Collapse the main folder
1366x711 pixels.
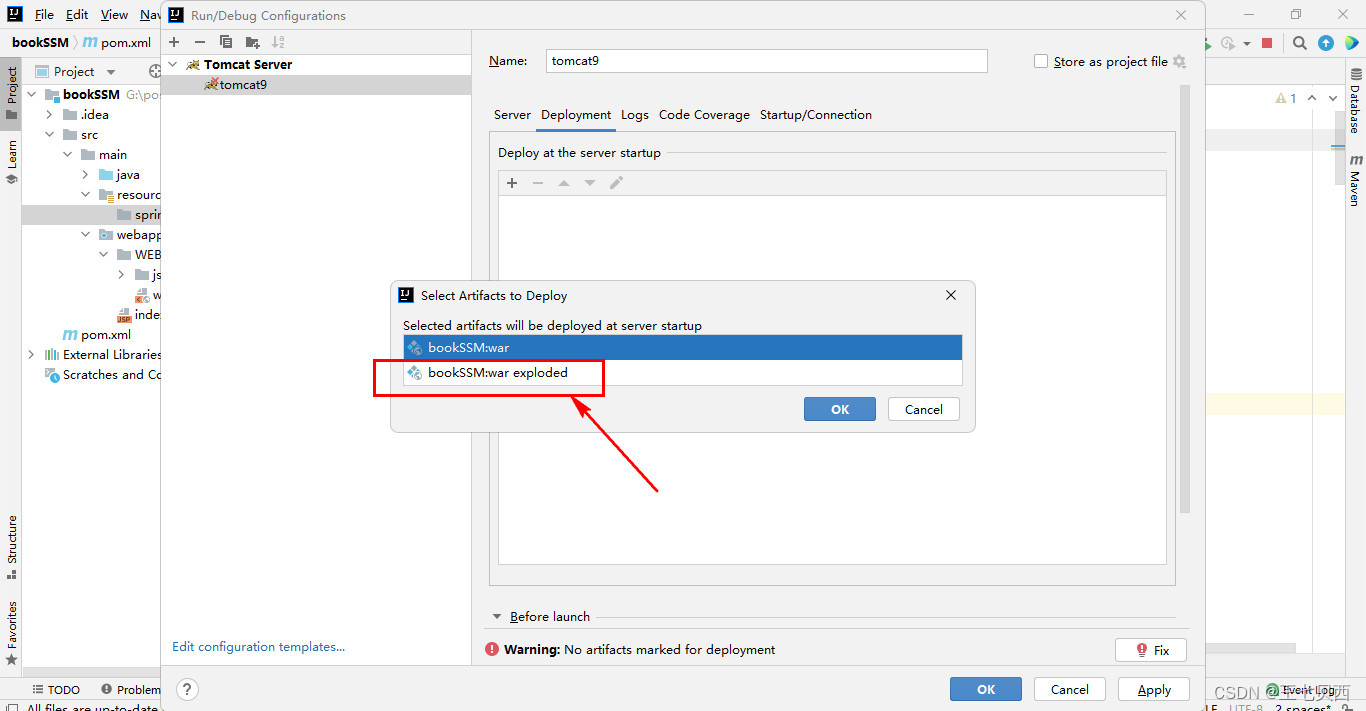(68, 155)
